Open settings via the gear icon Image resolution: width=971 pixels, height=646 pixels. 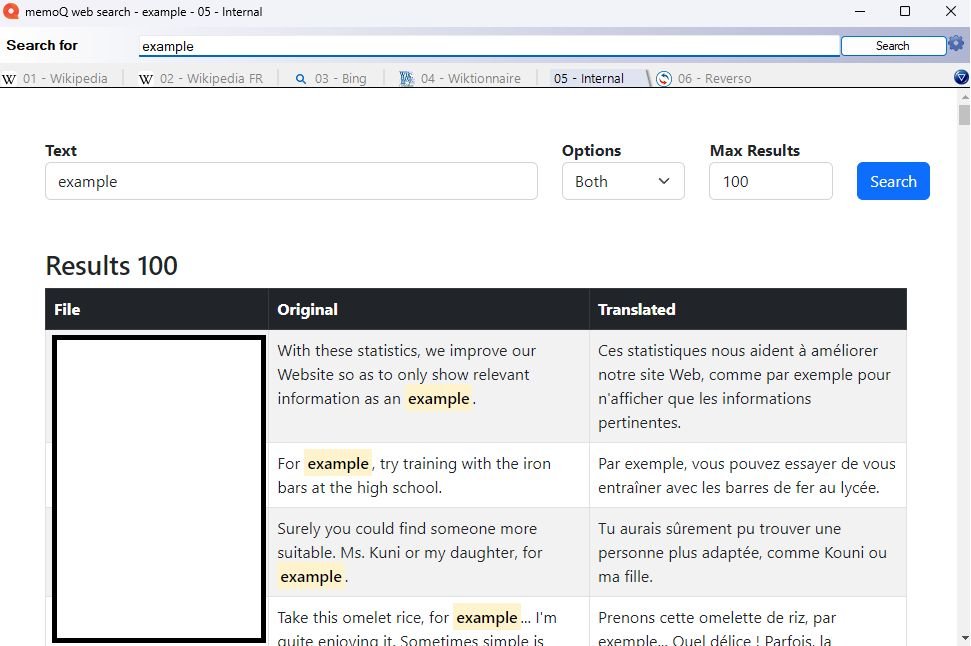[956, 45]
